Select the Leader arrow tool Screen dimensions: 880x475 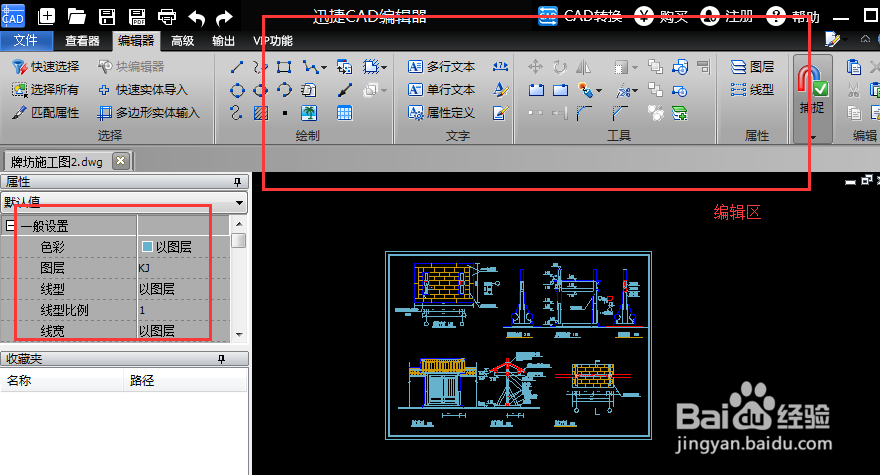point(344,90)
